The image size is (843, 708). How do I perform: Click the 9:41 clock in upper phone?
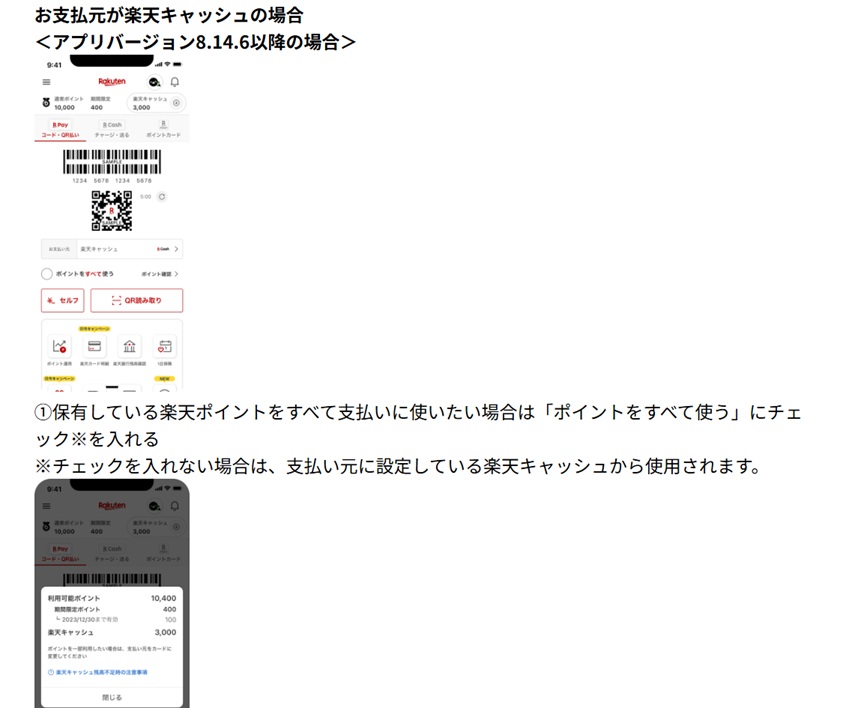54,65
